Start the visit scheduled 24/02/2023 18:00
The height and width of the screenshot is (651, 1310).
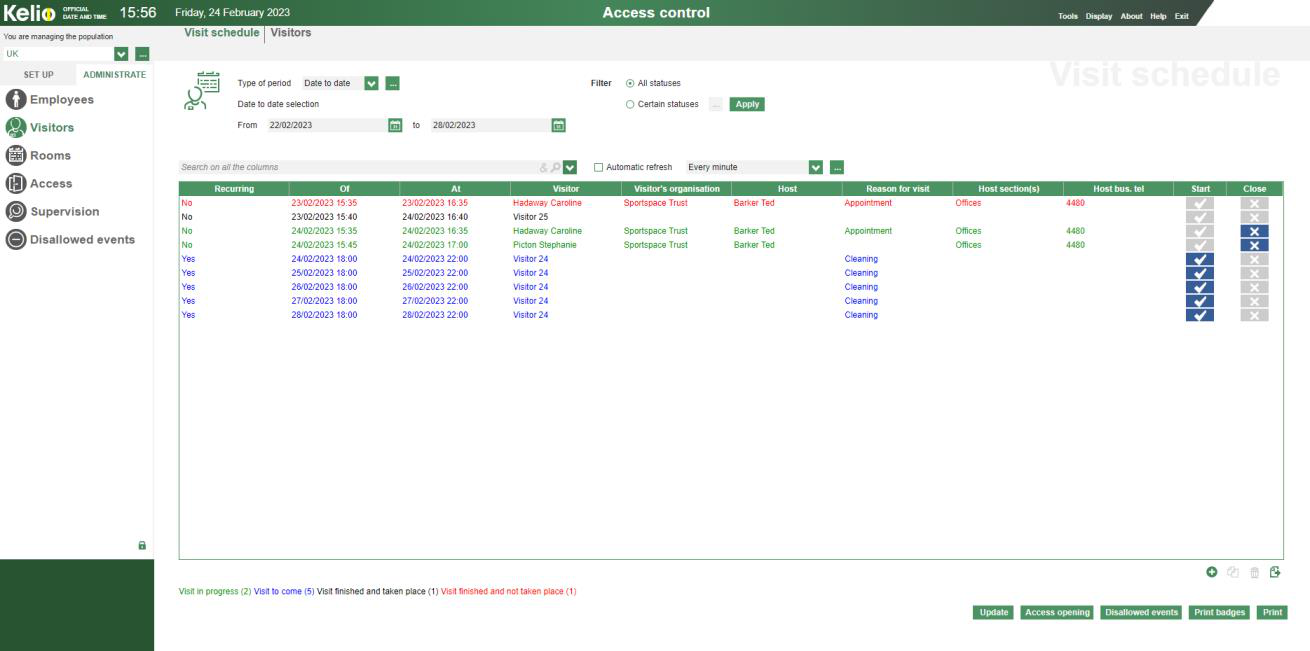pos(1201,259)
